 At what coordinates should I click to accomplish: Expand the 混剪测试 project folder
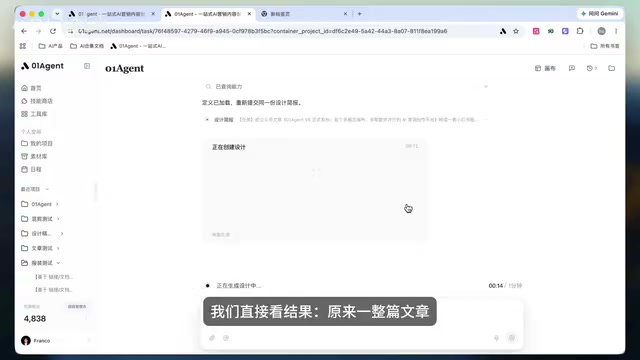[58, 219]
